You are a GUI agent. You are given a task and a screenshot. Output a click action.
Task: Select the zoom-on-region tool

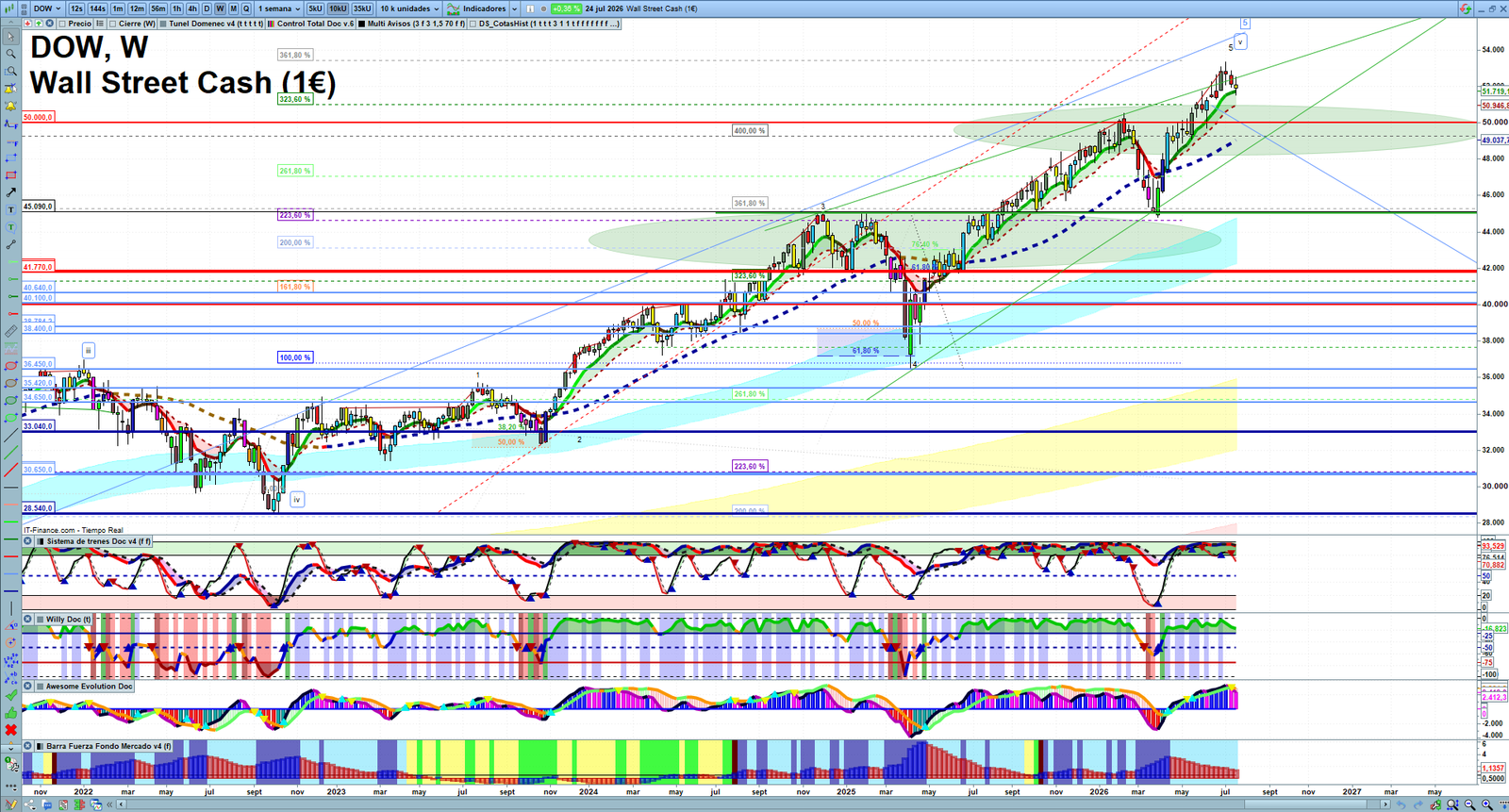(x=10, y=71)
